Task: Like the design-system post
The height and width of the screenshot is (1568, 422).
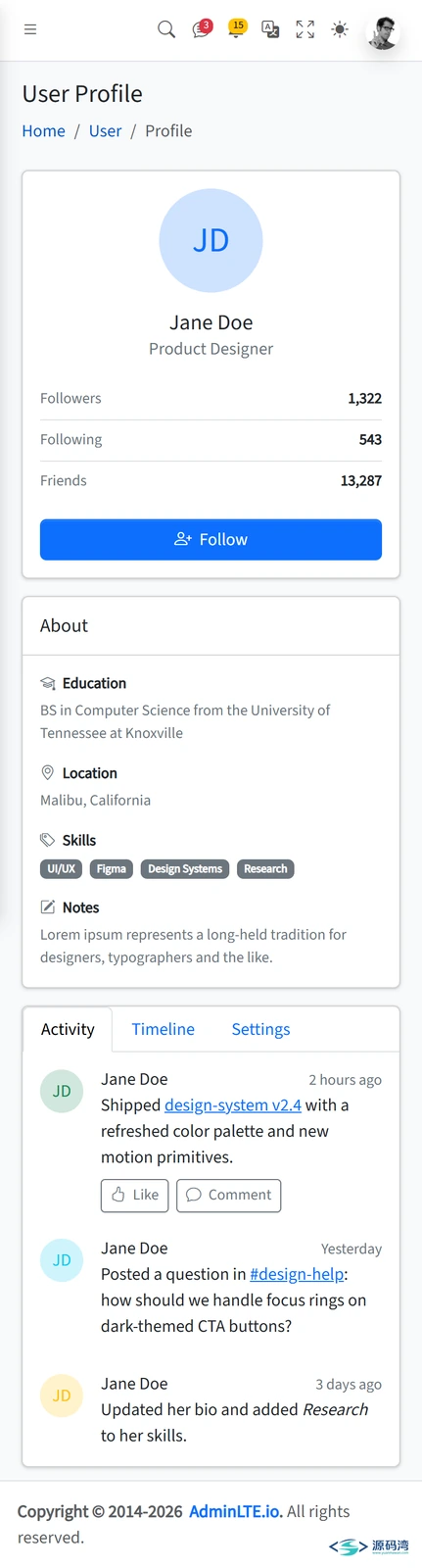Action: (135, 1196)
